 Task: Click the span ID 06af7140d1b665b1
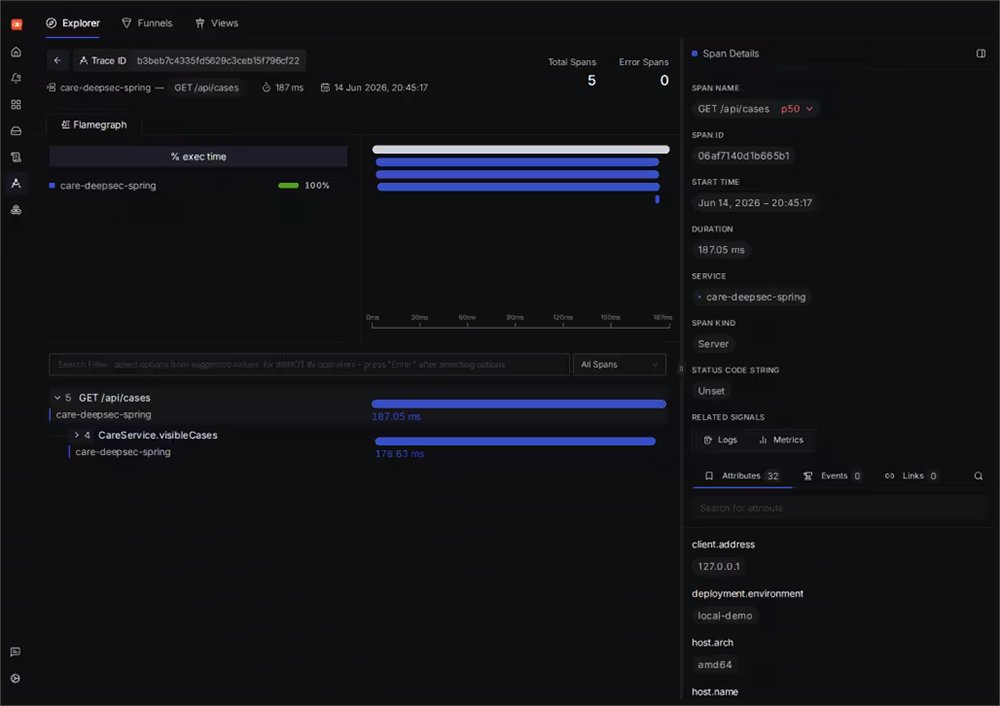(743, 156)
